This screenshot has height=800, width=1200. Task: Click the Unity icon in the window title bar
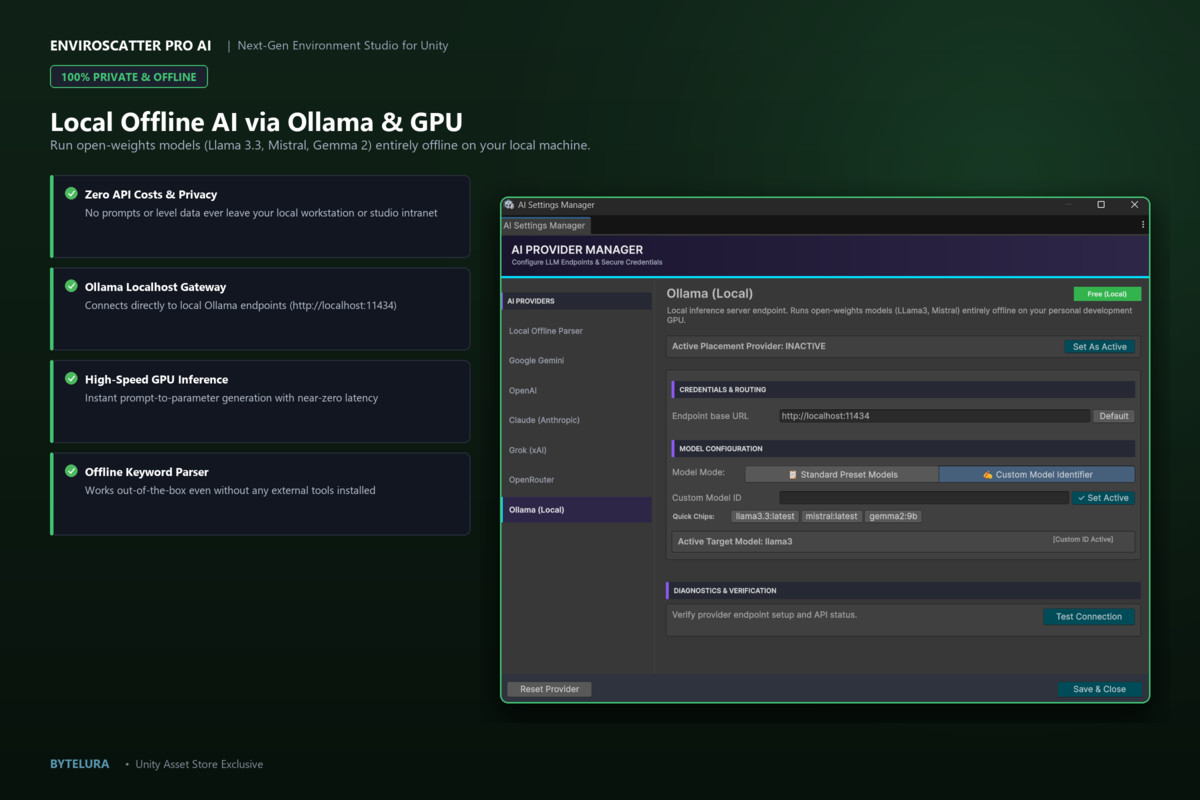[x=509, y=205]
